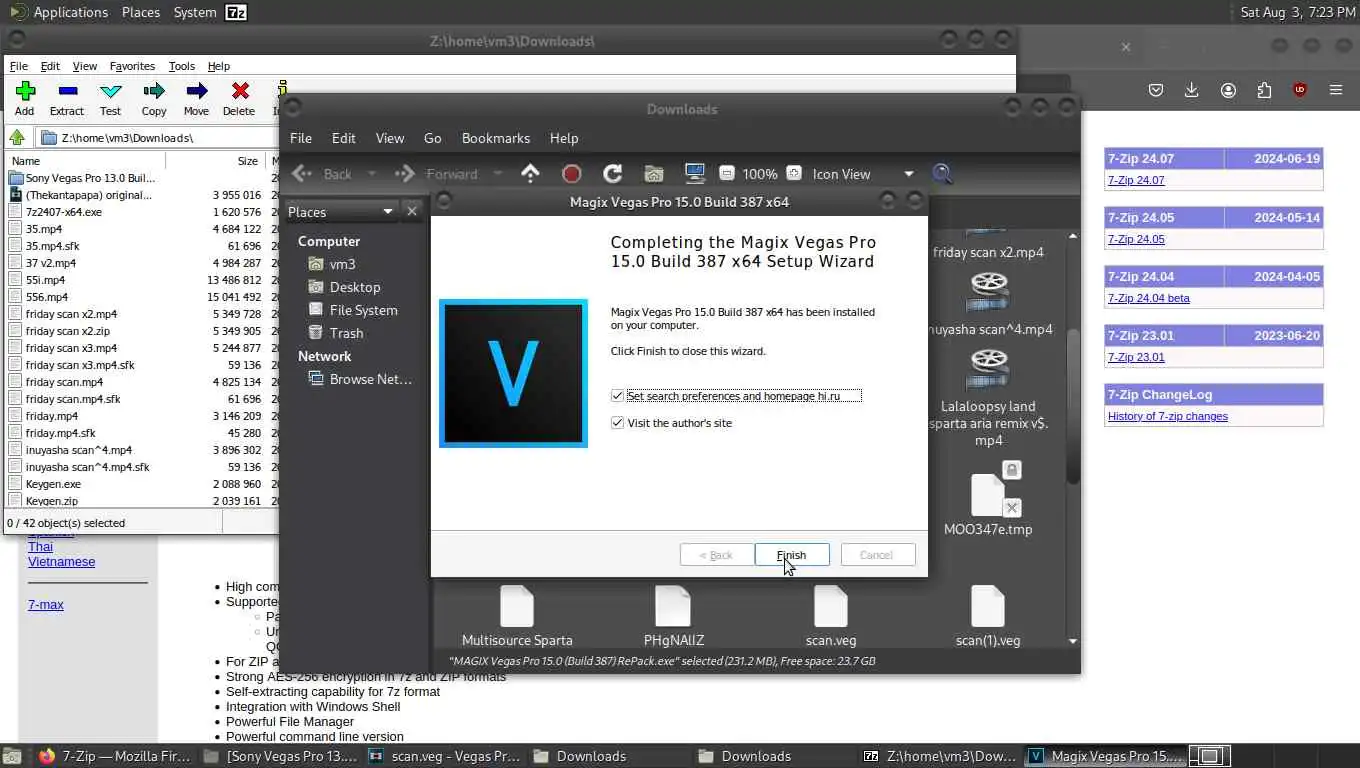This screenshot has width=1360, height=768.
Task: Open scan.veg file icon in Downloads
Action: coord(830,606)
